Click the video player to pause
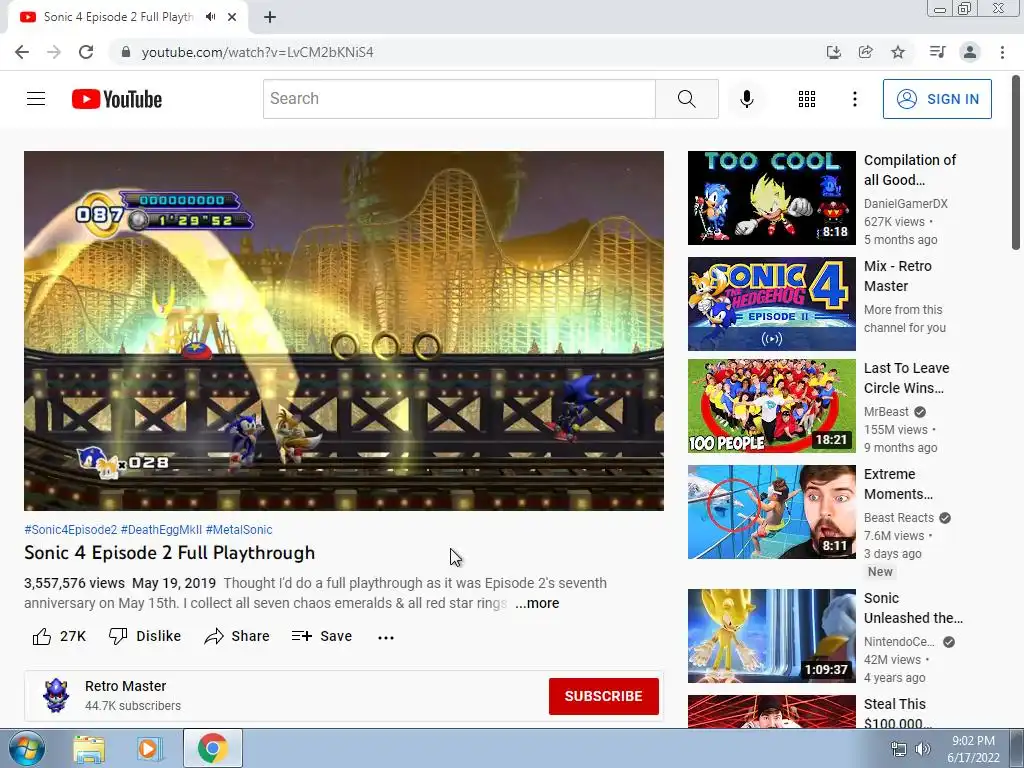Image resolution: width=1024 pixels, height=768 pixels. click(x=344, y=330)
